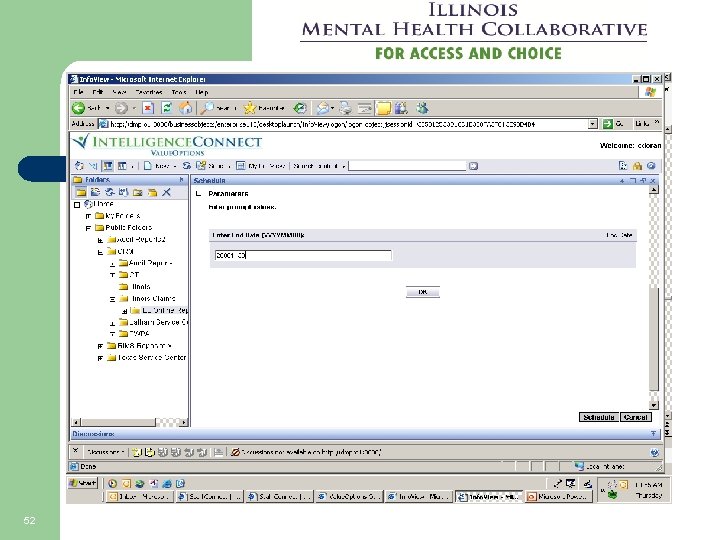Open the Tools menu
The height and width of the screenshot is (540, 720).
click(179, 92)
